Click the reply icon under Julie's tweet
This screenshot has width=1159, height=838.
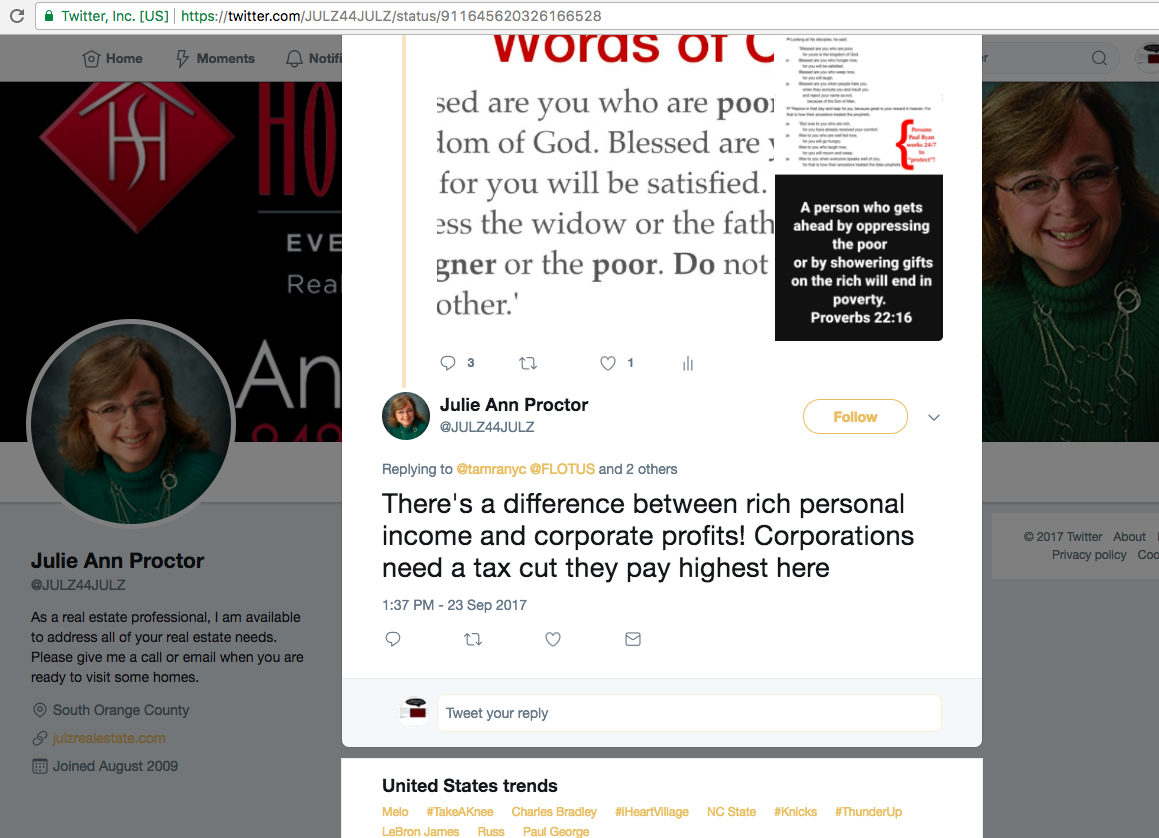[392, 639]
